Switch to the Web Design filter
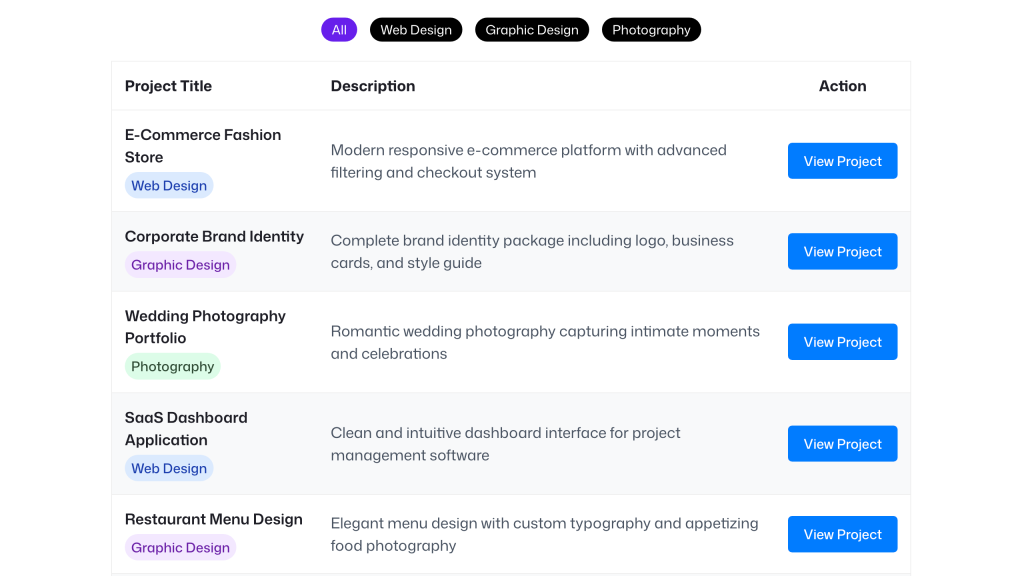The width and height of the screenshot is (1024, 576). (x=415, y=29)
